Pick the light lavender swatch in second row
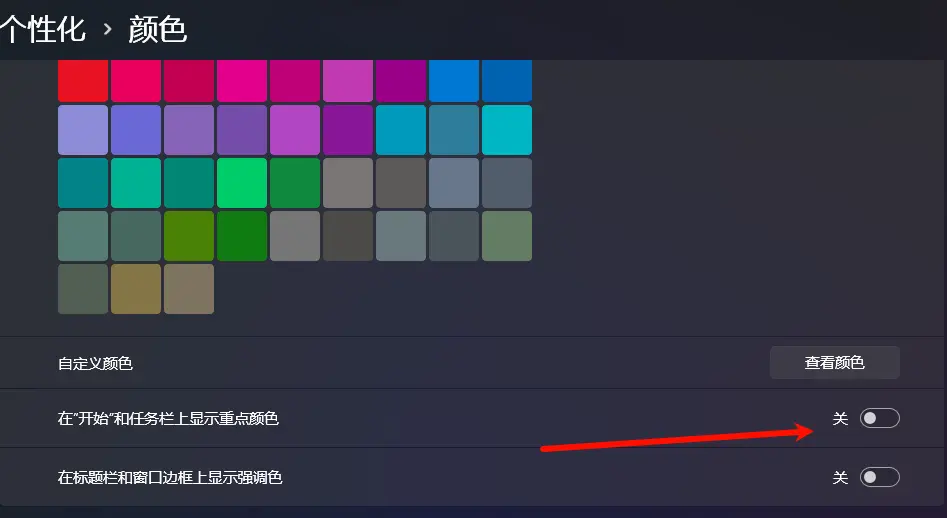Viewport: 947px width, 518px height. (83, 130)
